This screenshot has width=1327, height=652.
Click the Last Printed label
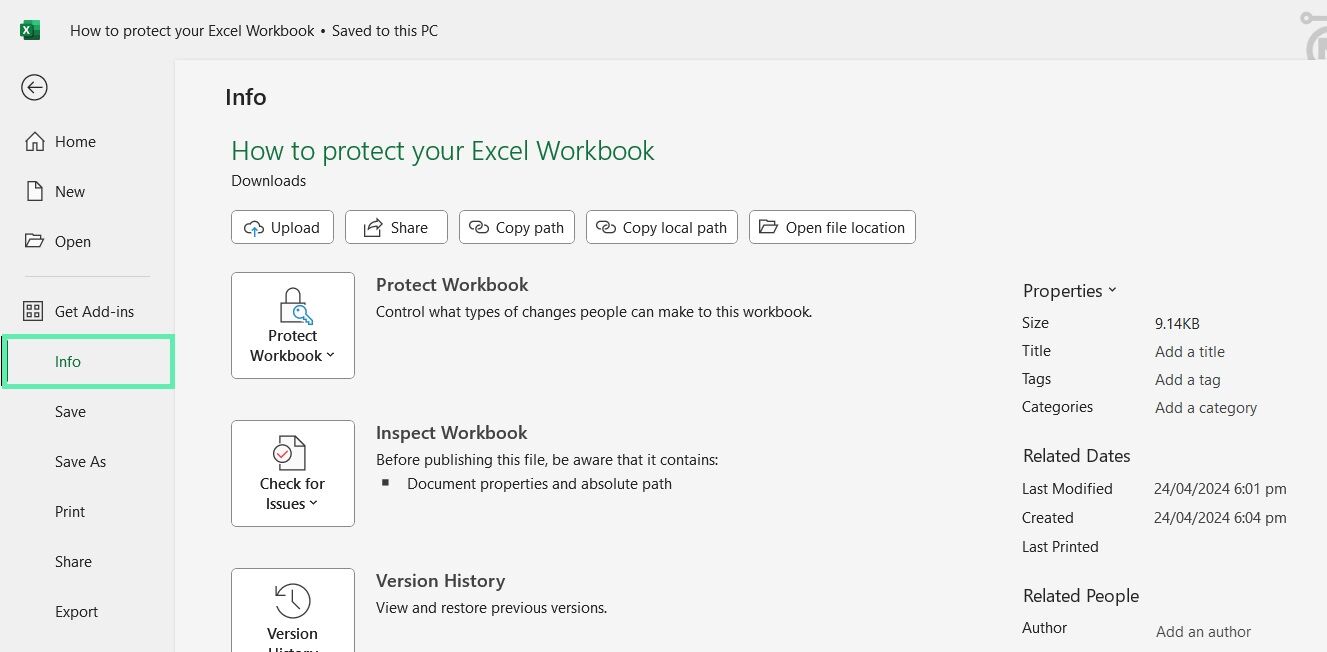[1060, 547]
